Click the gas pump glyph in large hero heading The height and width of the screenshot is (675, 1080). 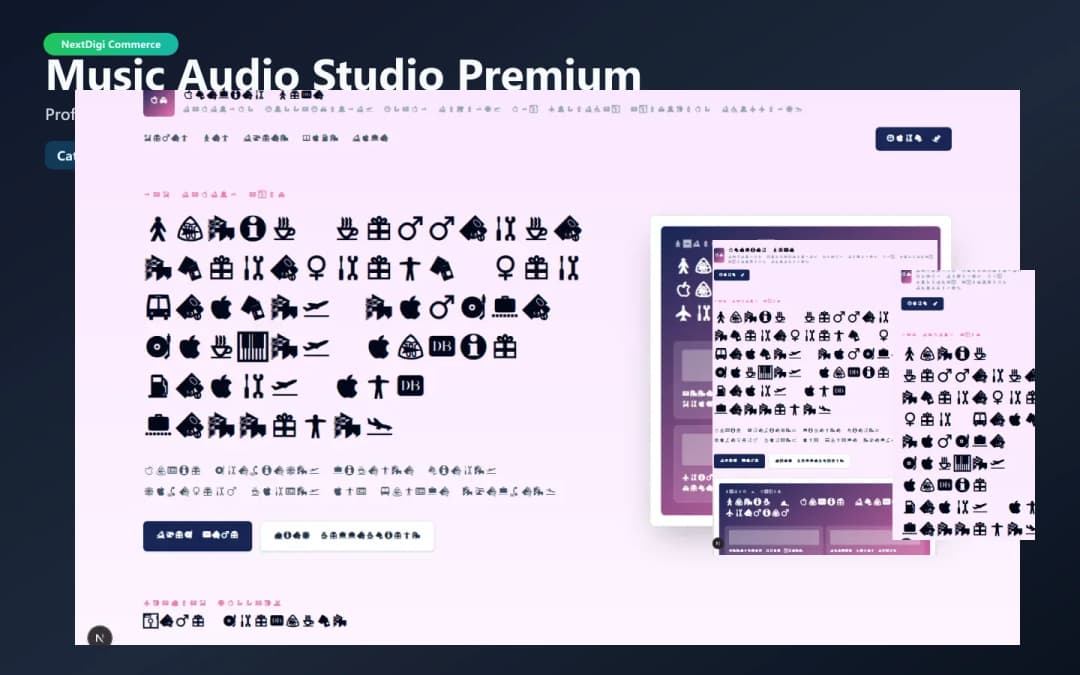(x=158, y=386)
